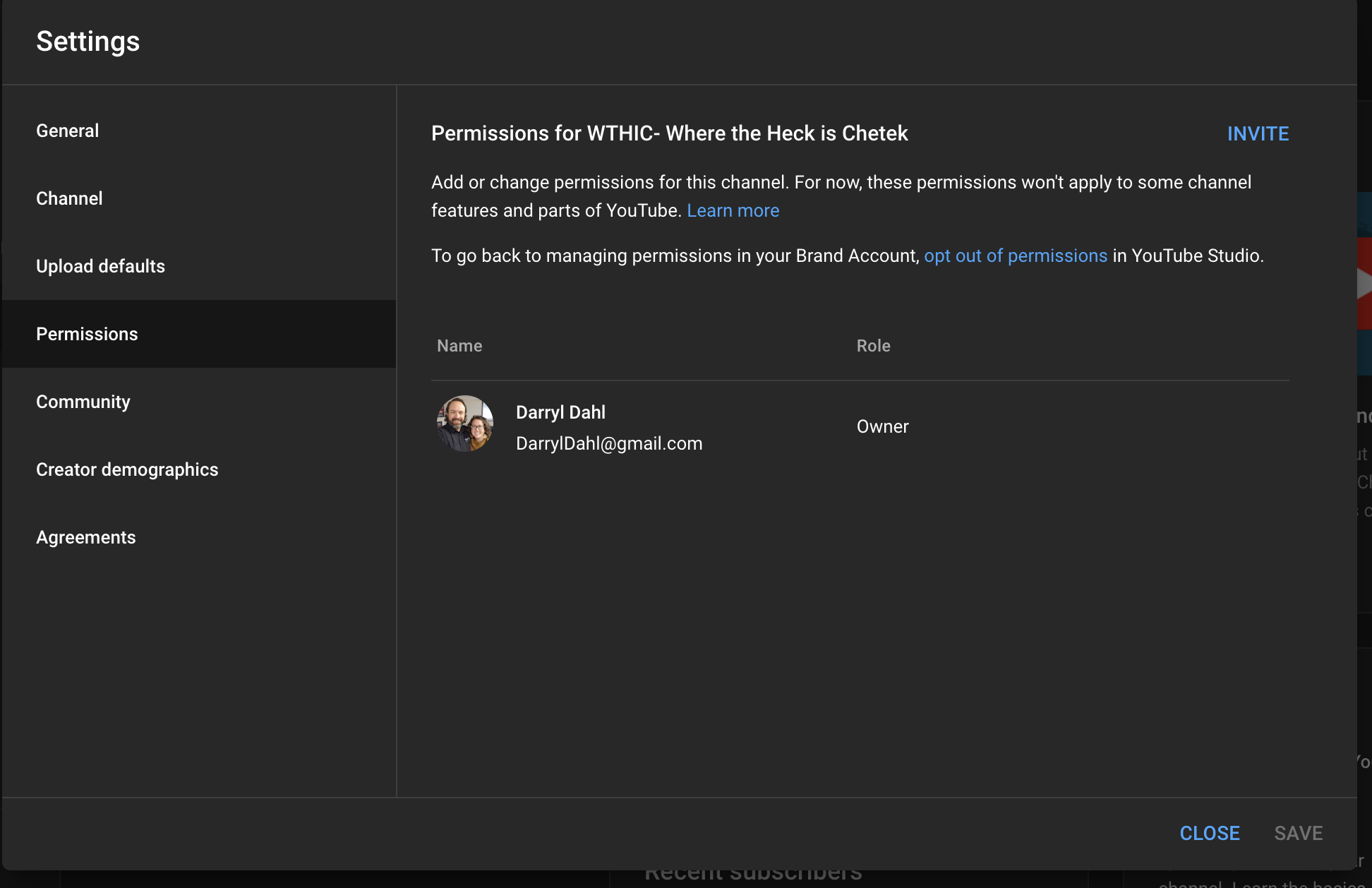
Task: Click the Learn more hyperlink
Action: pos(733,209)
